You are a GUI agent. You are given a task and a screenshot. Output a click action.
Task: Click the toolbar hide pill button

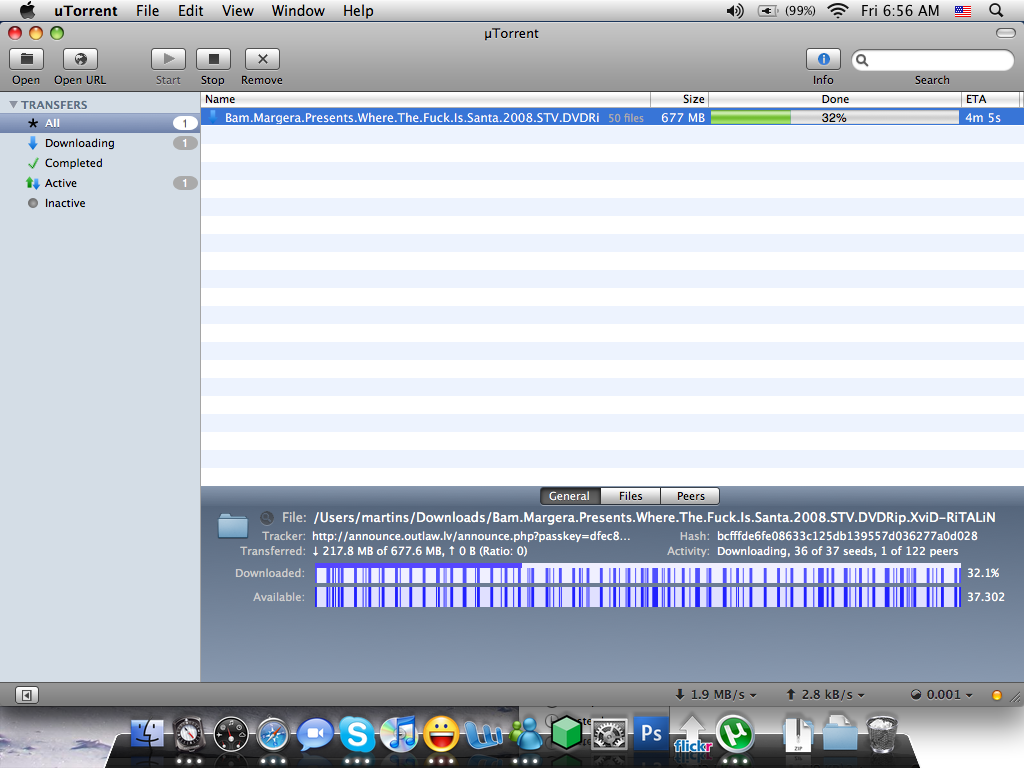(1005, 33)
